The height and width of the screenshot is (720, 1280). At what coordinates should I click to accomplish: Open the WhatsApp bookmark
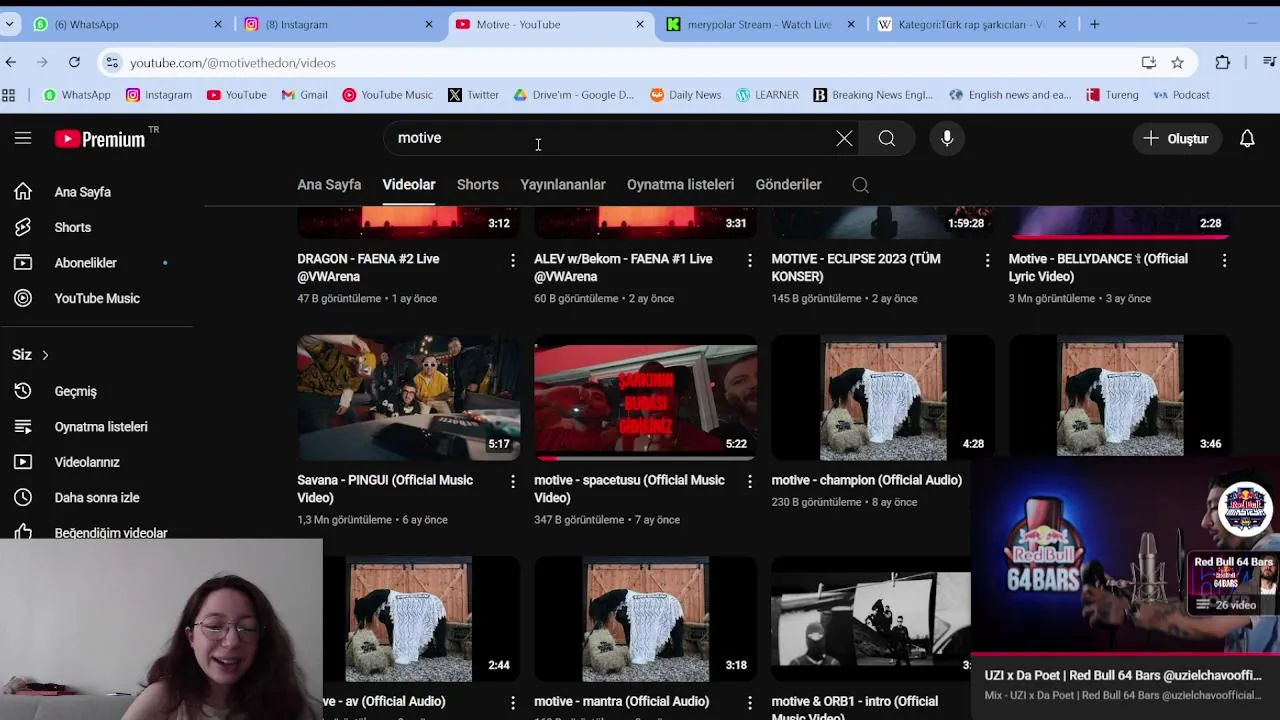[x=77, y=95]
